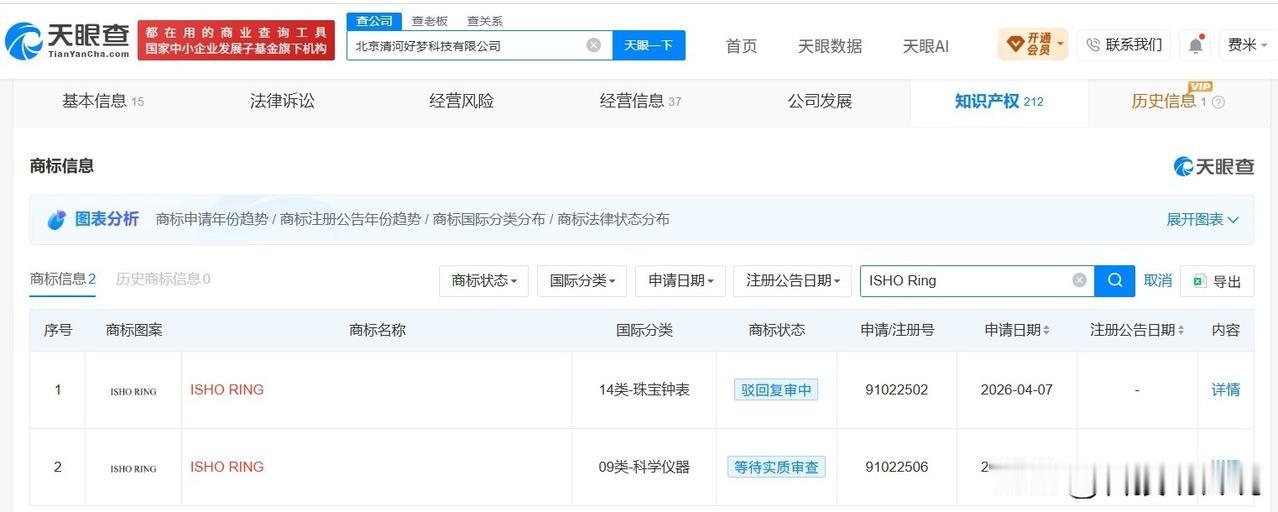Open the 费米 account dropdown
This screenshot has height=512, width=1278.
[x=1246, y=45]
